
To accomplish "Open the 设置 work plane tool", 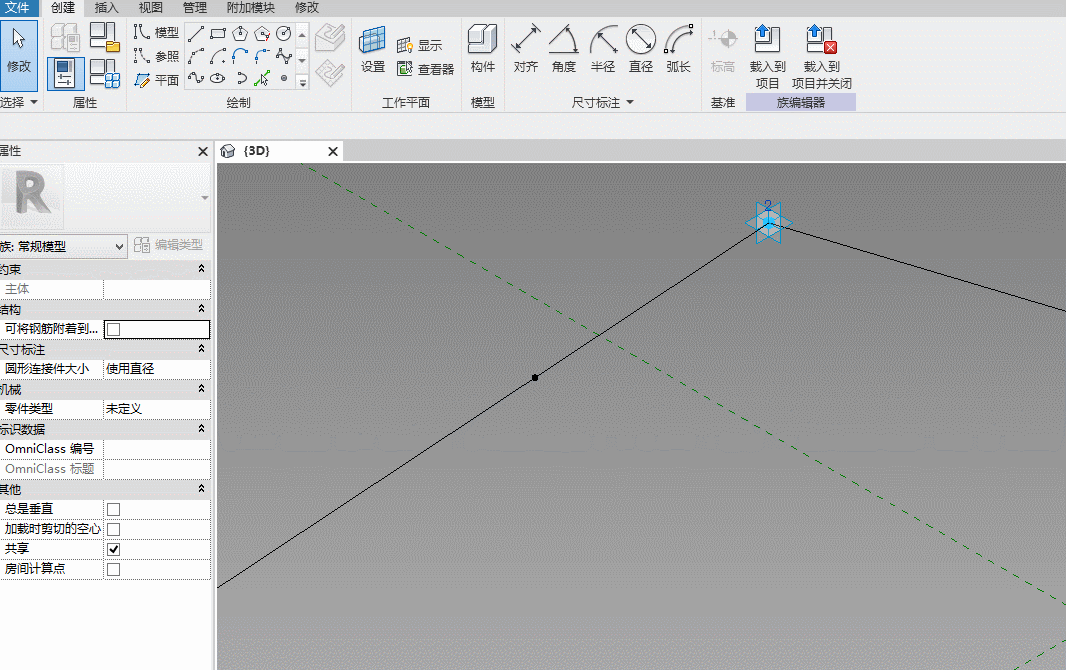I will click(x=373, y=49).
